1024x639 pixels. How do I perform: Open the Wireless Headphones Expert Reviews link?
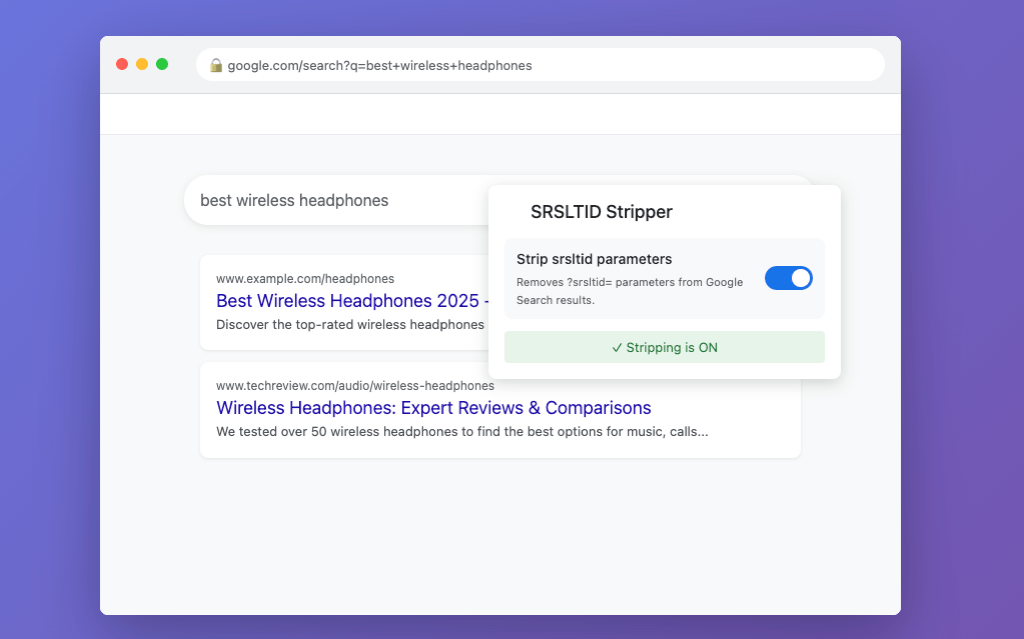pyautogui.click(x=433, y=408)
